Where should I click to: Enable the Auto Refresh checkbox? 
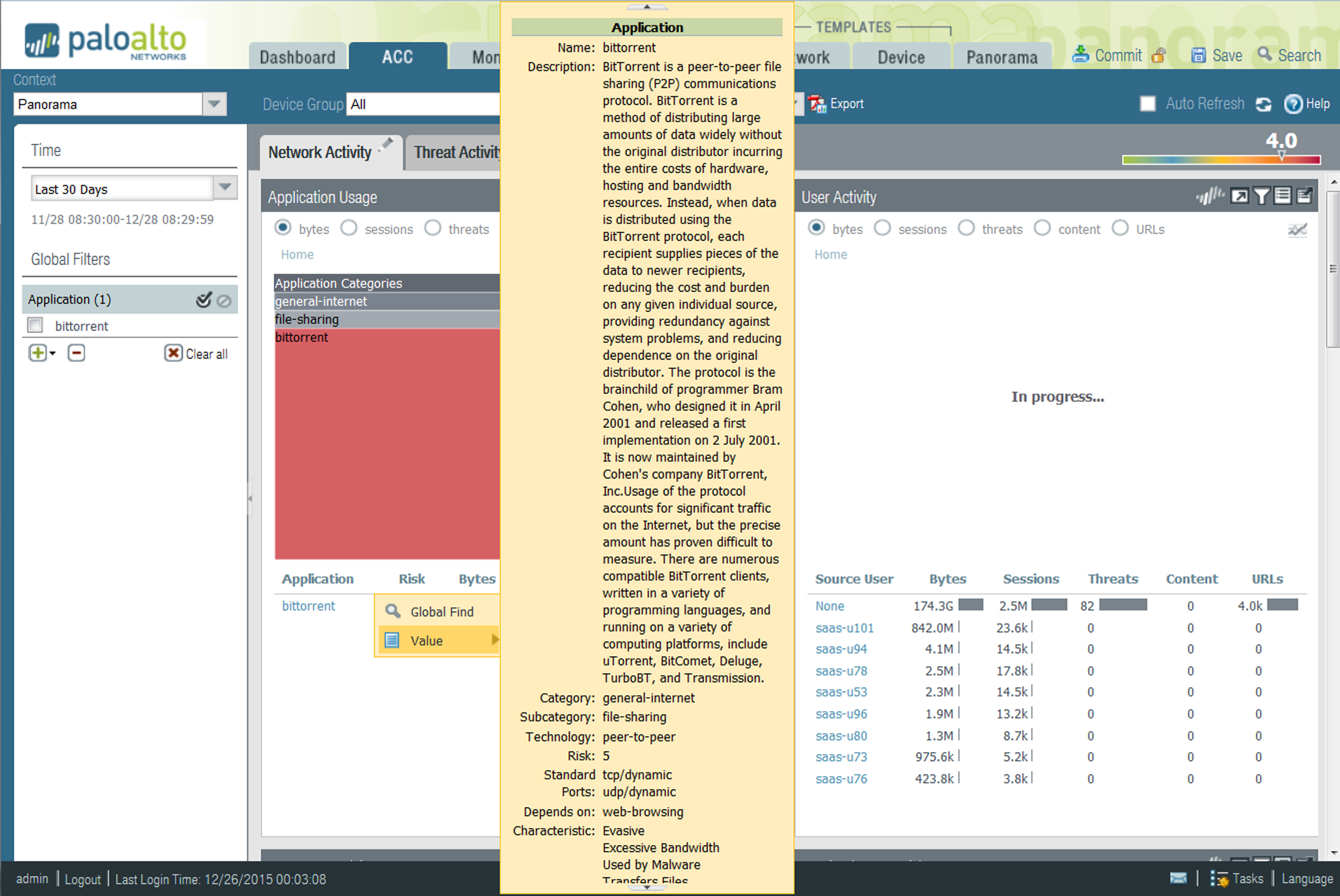pos(1147,104)
